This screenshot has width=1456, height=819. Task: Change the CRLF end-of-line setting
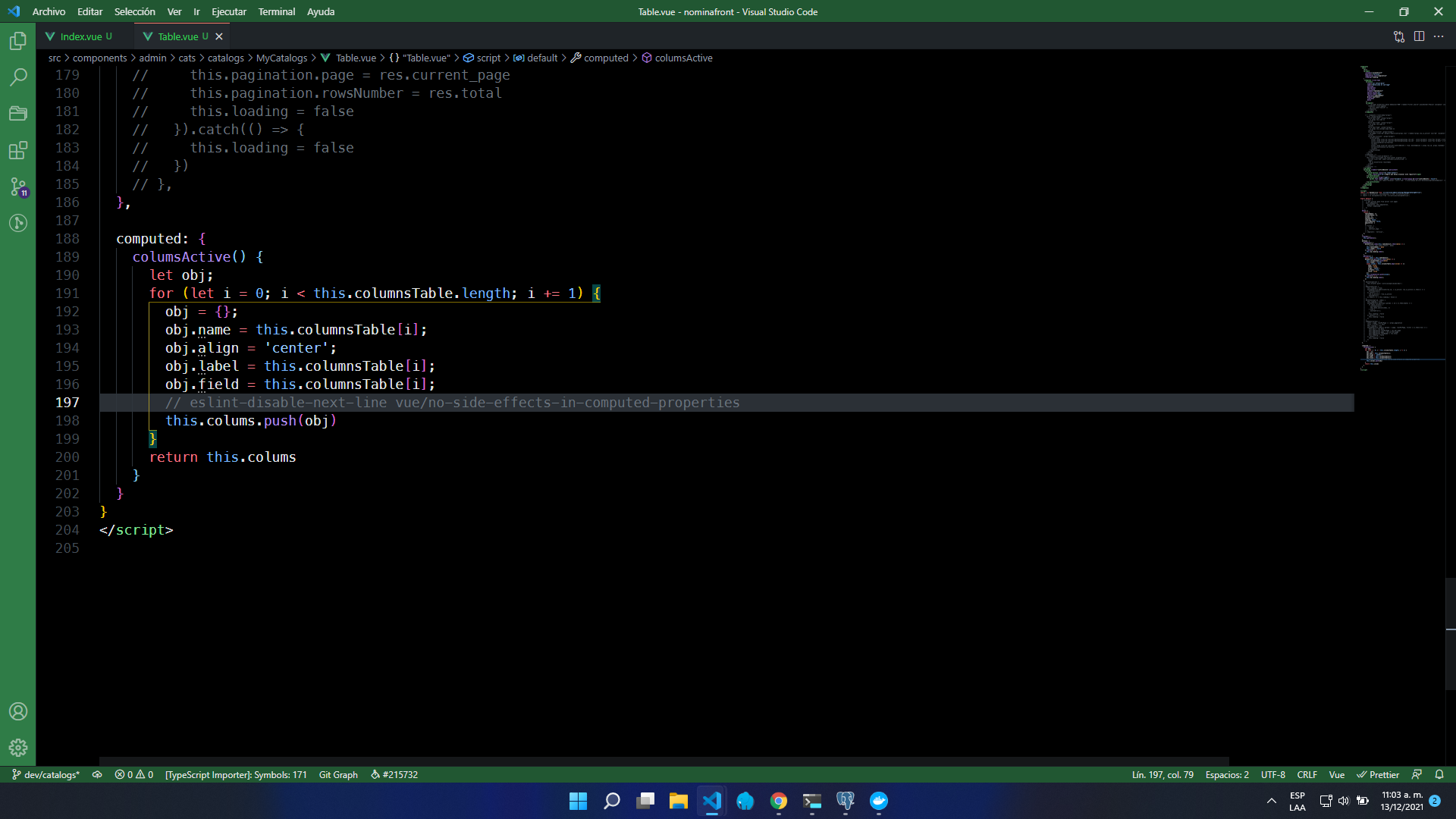tap(1307, 775)
